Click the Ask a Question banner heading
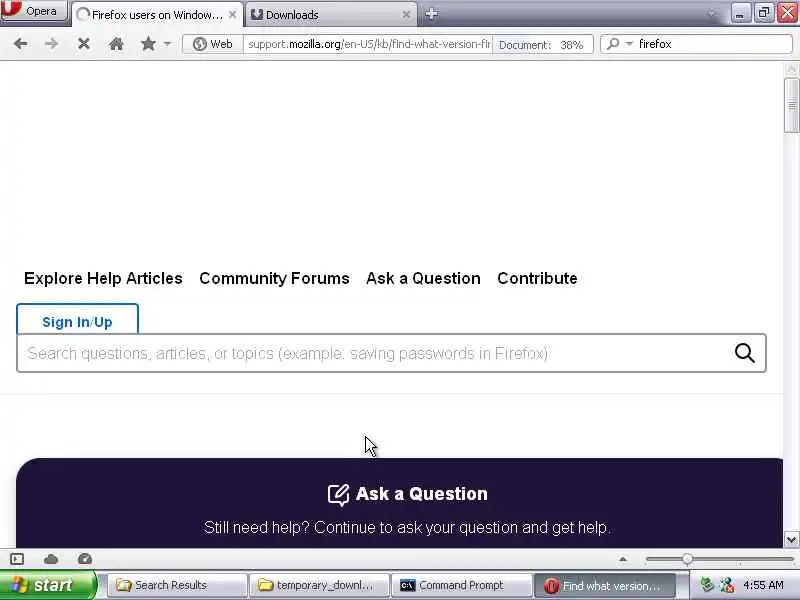The width and height of the screenshot is (800, 600). click(421, 494)
